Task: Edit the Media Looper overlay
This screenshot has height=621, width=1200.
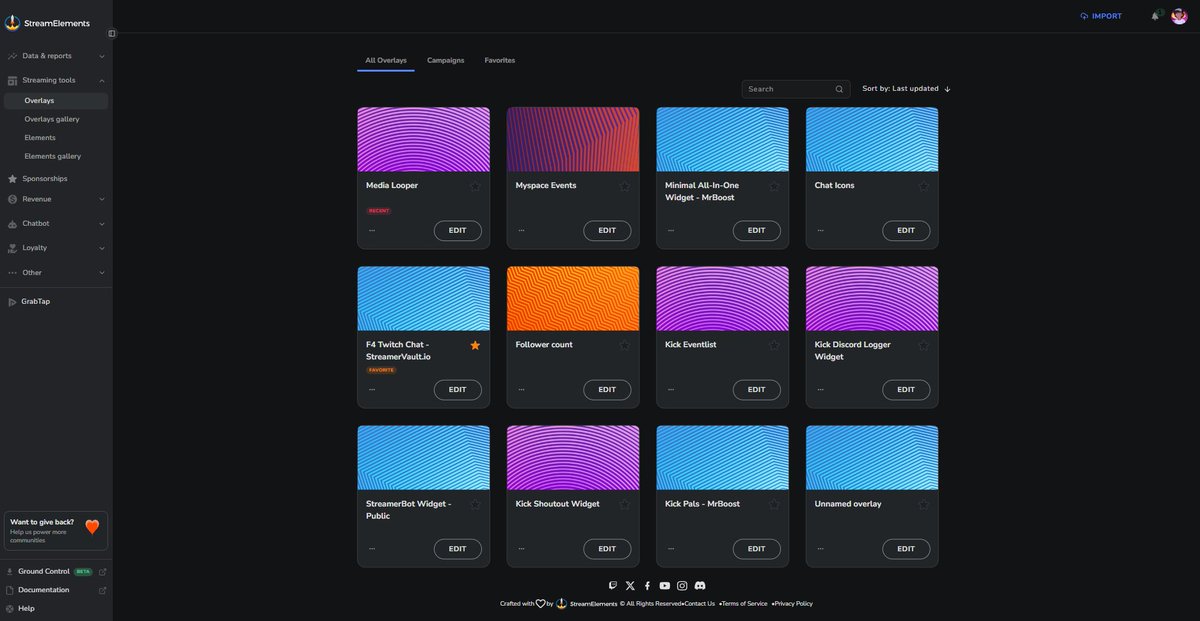Action: coord(458,231)
